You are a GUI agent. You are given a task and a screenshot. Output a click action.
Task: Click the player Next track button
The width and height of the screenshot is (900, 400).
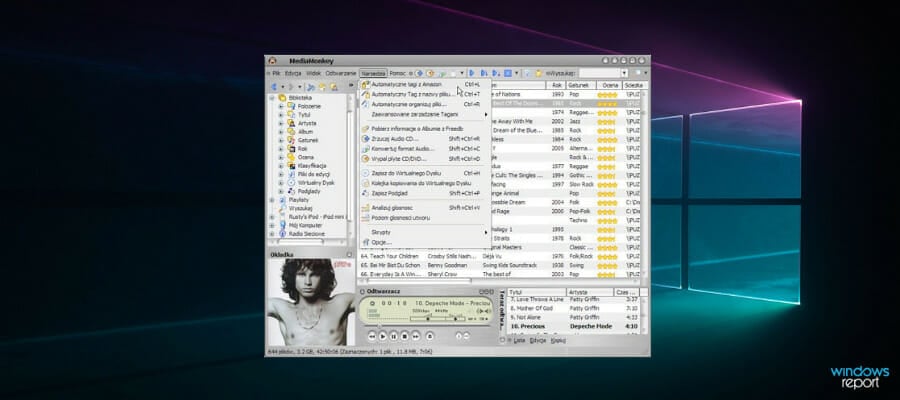point(415,336)
